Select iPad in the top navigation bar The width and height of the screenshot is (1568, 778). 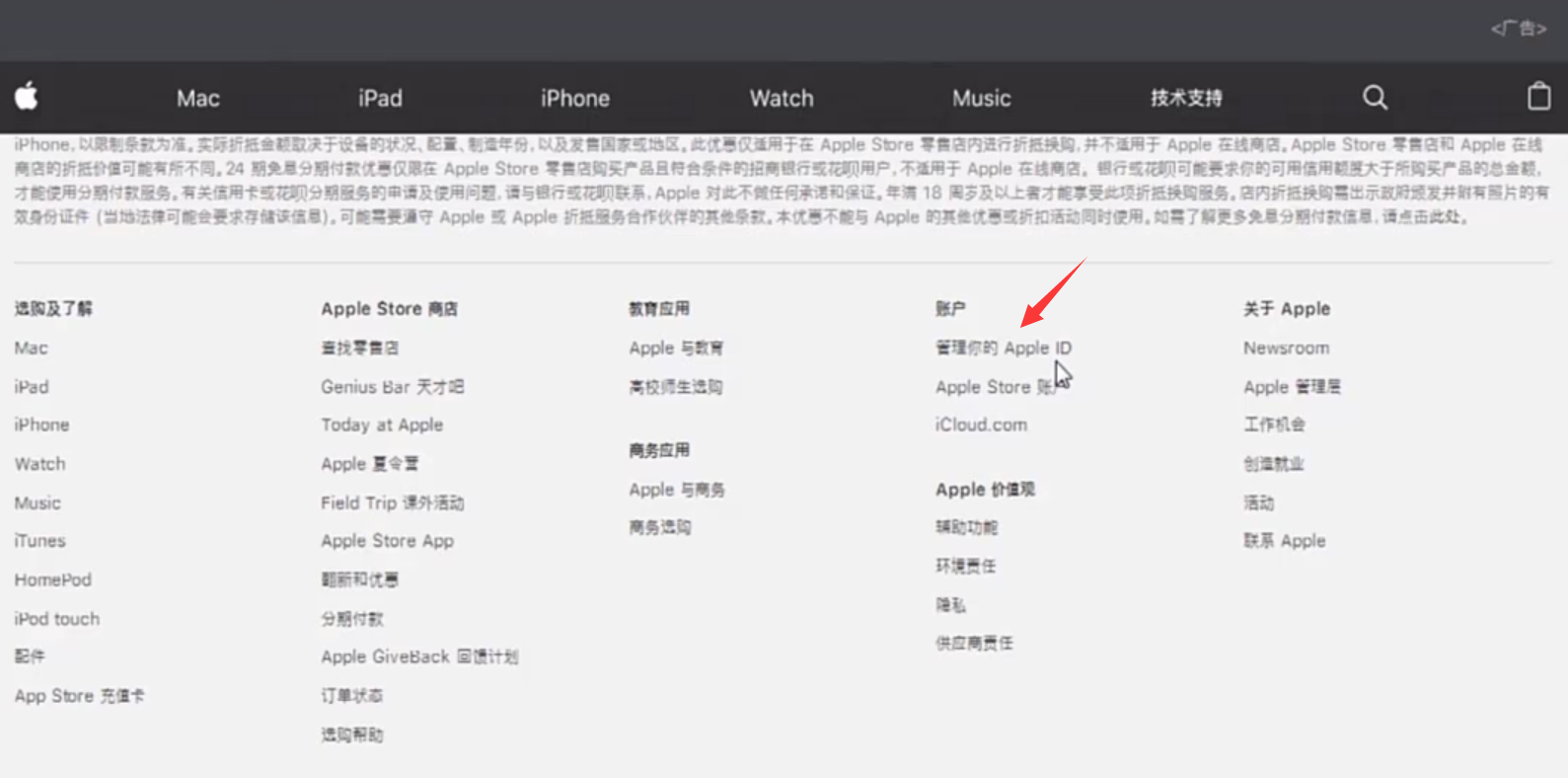(x=380, y=99)
